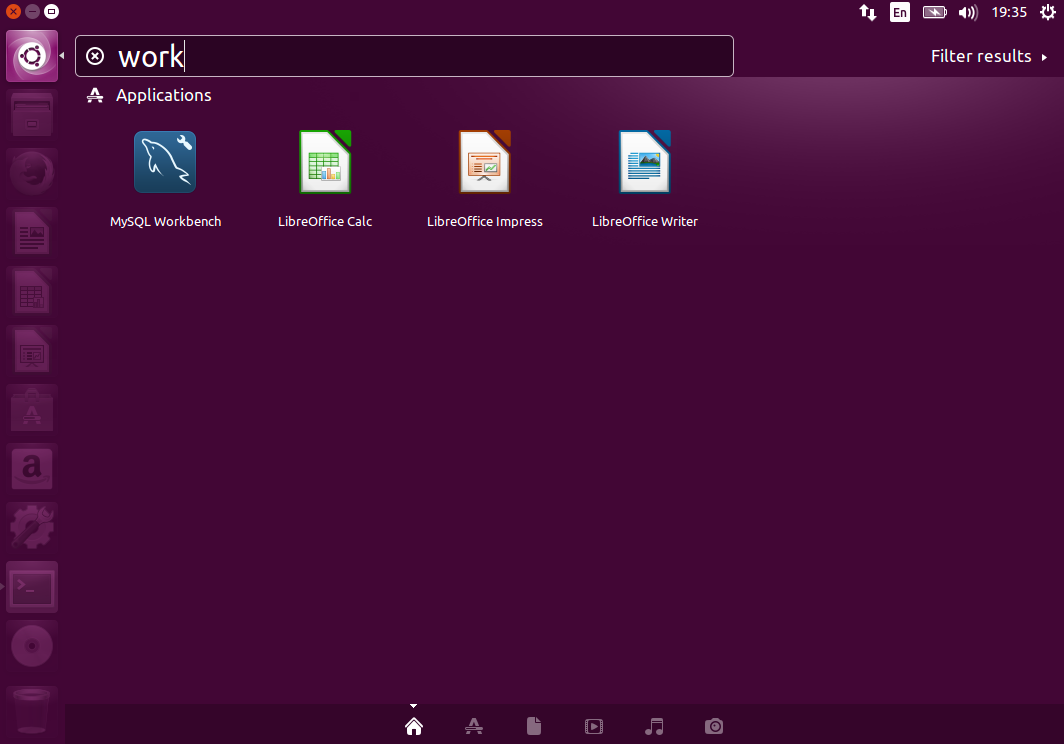Open Amazon from the launcher
1064x744 pixels.
click(x=32, y=468)
